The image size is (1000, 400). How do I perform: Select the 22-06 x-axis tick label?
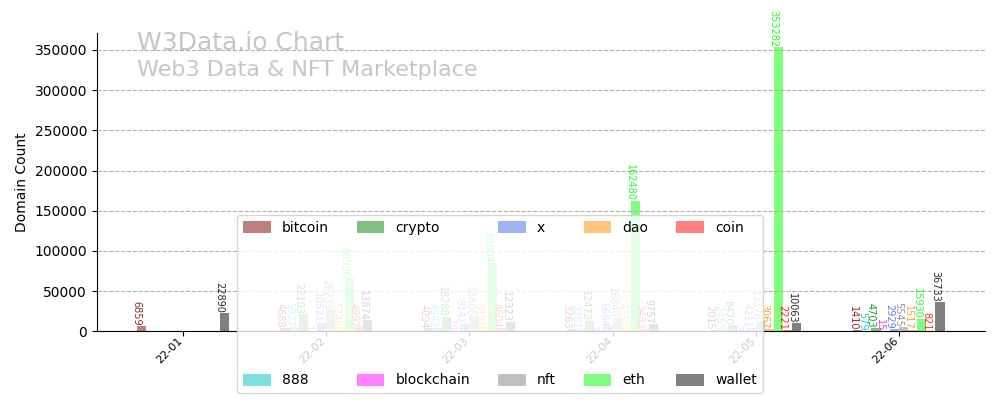click(885, 351)
